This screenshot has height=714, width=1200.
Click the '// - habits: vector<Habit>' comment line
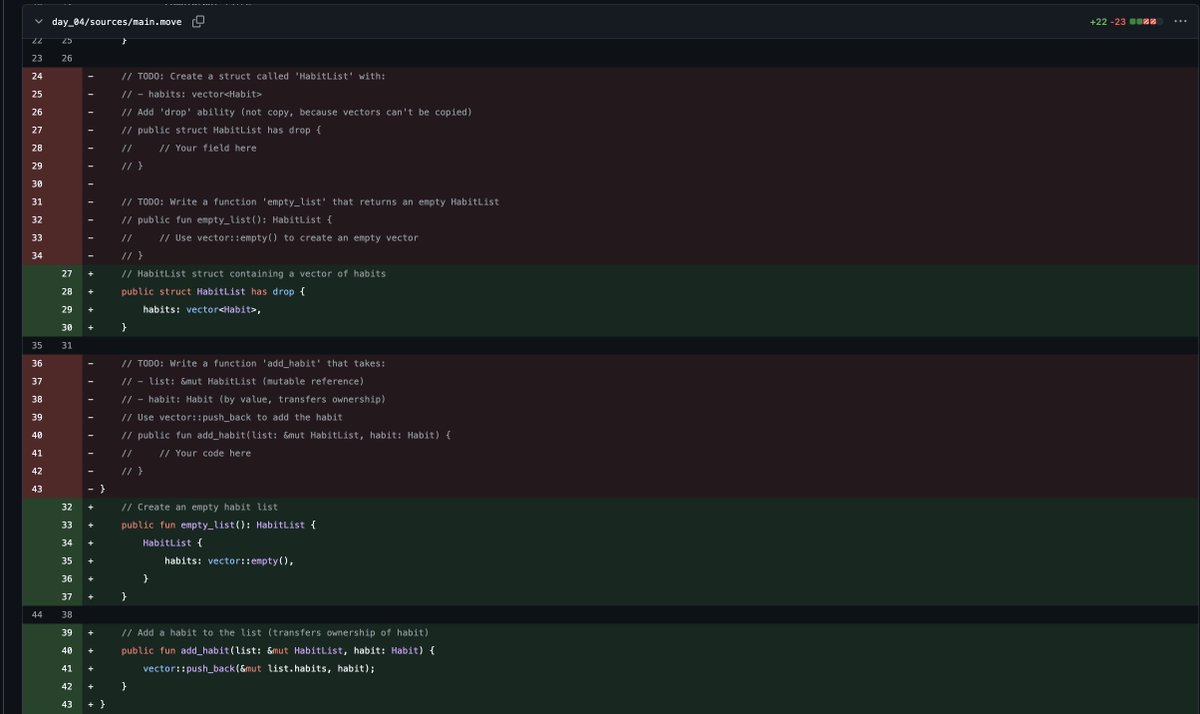(x=191, y=94)
